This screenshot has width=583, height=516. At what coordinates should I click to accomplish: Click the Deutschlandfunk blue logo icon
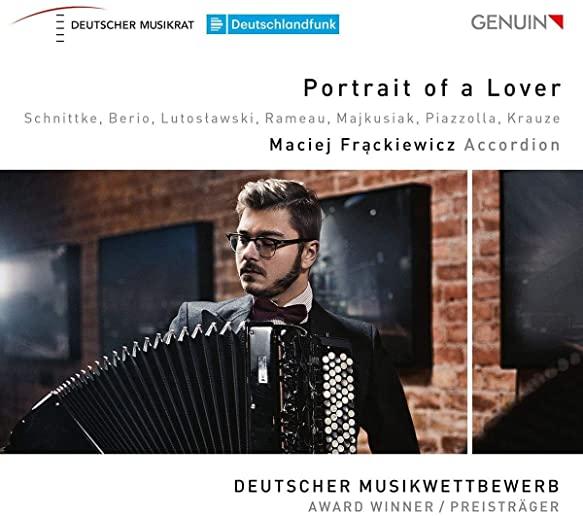coord(216,24)
